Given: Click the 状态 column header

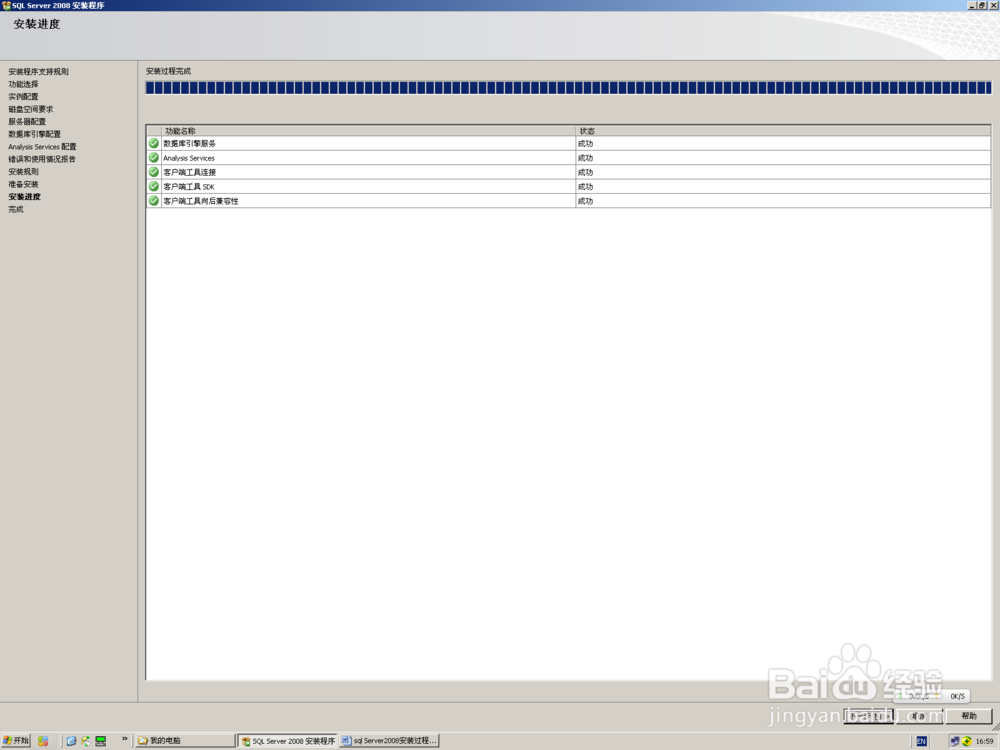Looking at the screenshot, I should click(783, 131).
